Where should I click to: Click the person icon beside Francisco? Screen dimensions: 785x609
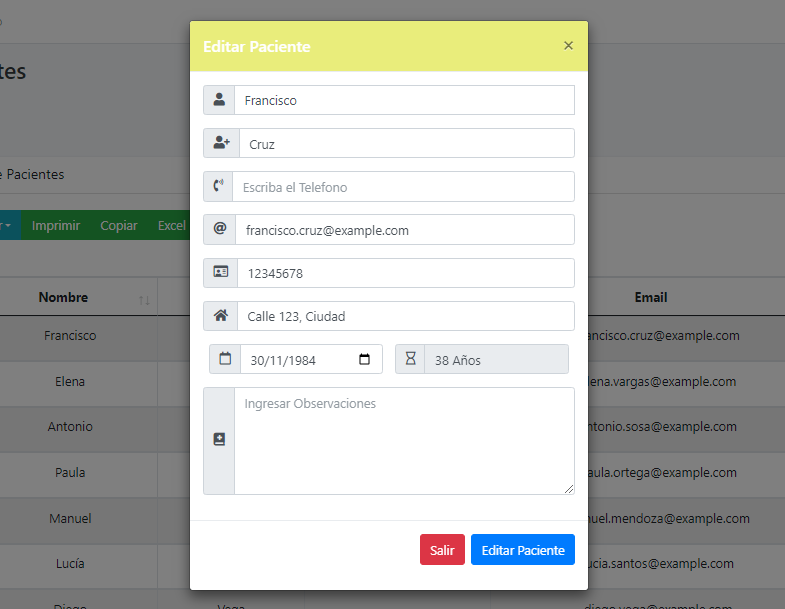tap(219, 99)
